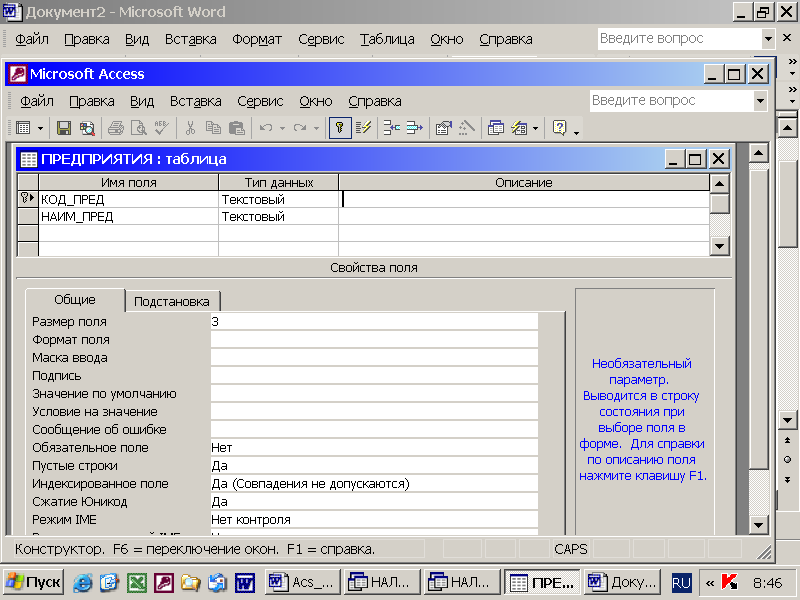Click the data type cell for КОД_ПРЕД
This screenshot has height=600, width=800.
click(279, 199)
